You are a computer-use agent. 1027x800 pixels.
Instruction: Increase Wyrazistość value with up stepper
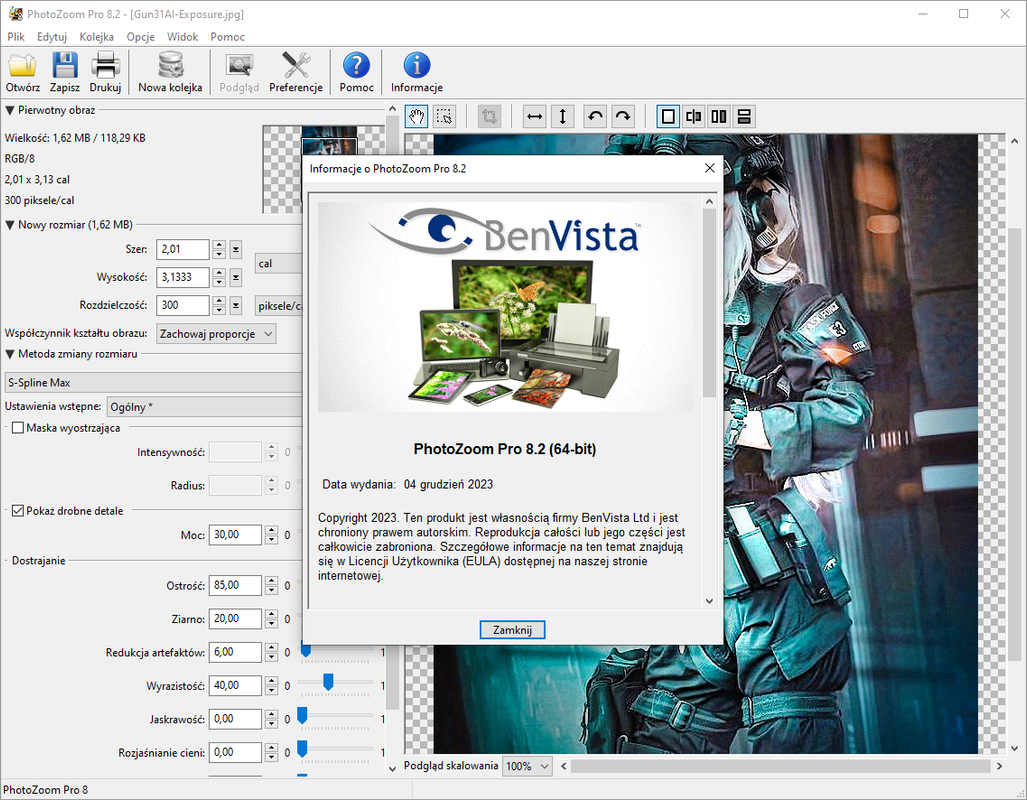coord(272,681)
